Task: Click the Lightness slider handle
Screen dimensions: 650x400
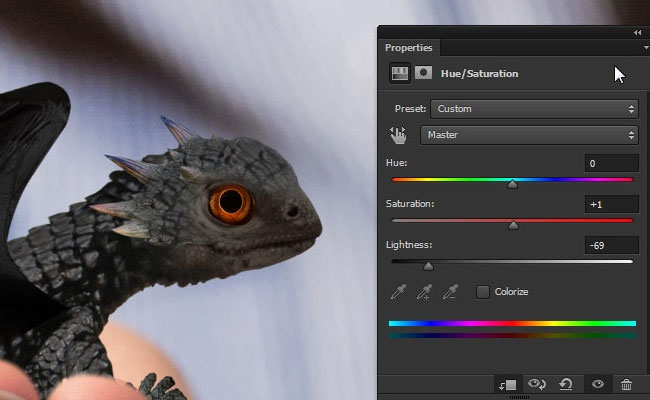Action: tap(428, 266)
